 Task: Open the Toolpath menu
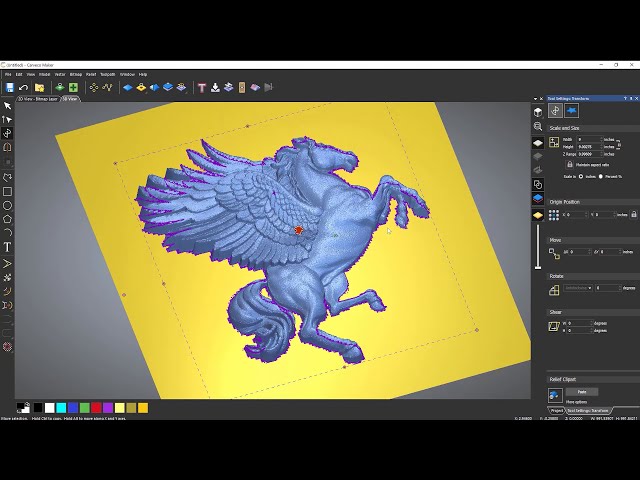click(108, 75)
